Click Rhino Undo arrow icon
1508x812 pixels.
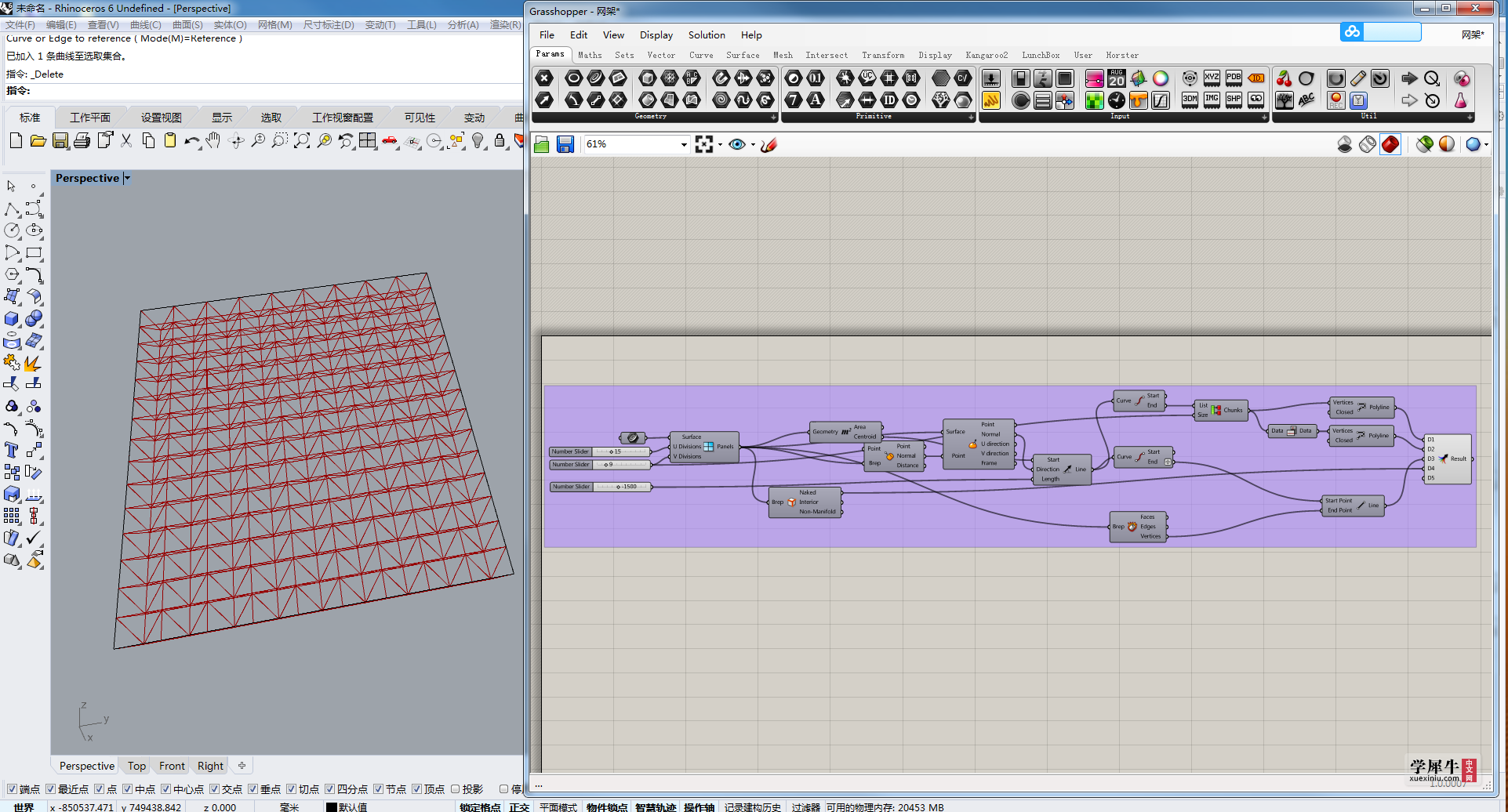[x=191, y=140]
